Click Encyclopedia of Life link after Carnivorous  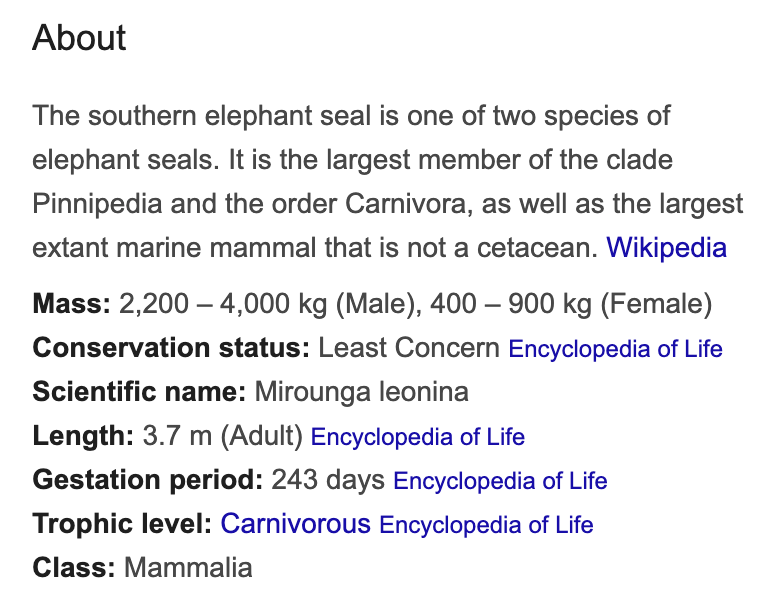[486, 525]
